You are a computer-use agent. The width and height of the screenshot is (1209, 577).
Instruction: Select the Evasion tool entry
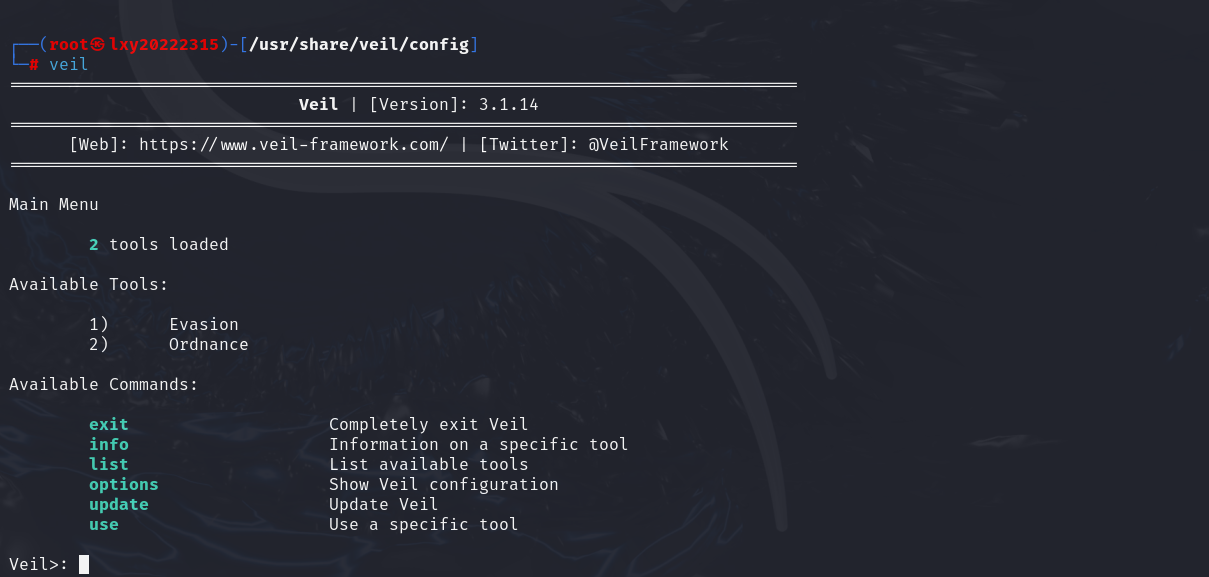(x=204, y=324)
